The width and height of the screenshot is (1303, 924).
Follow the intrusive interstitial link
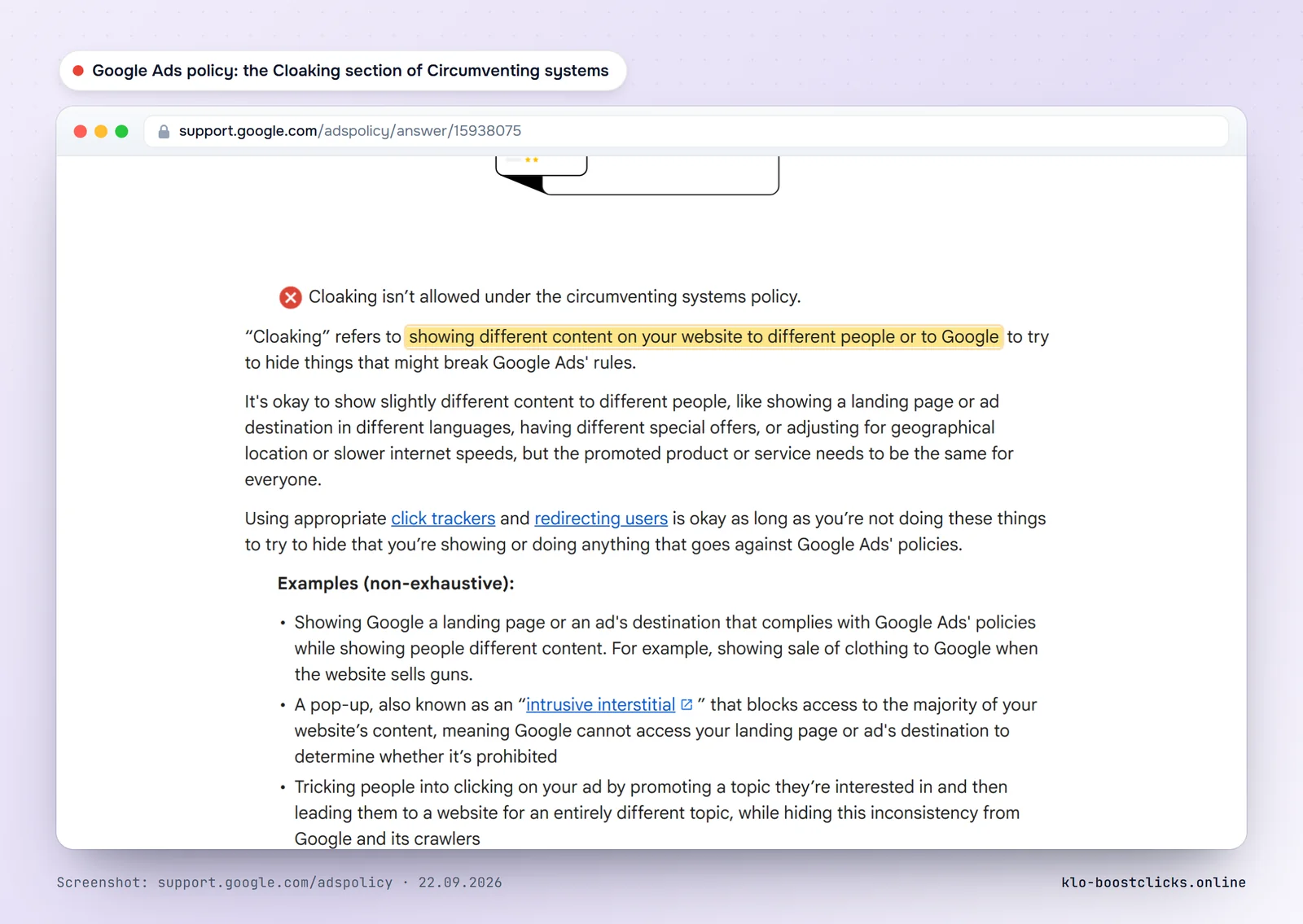[601, 705]
